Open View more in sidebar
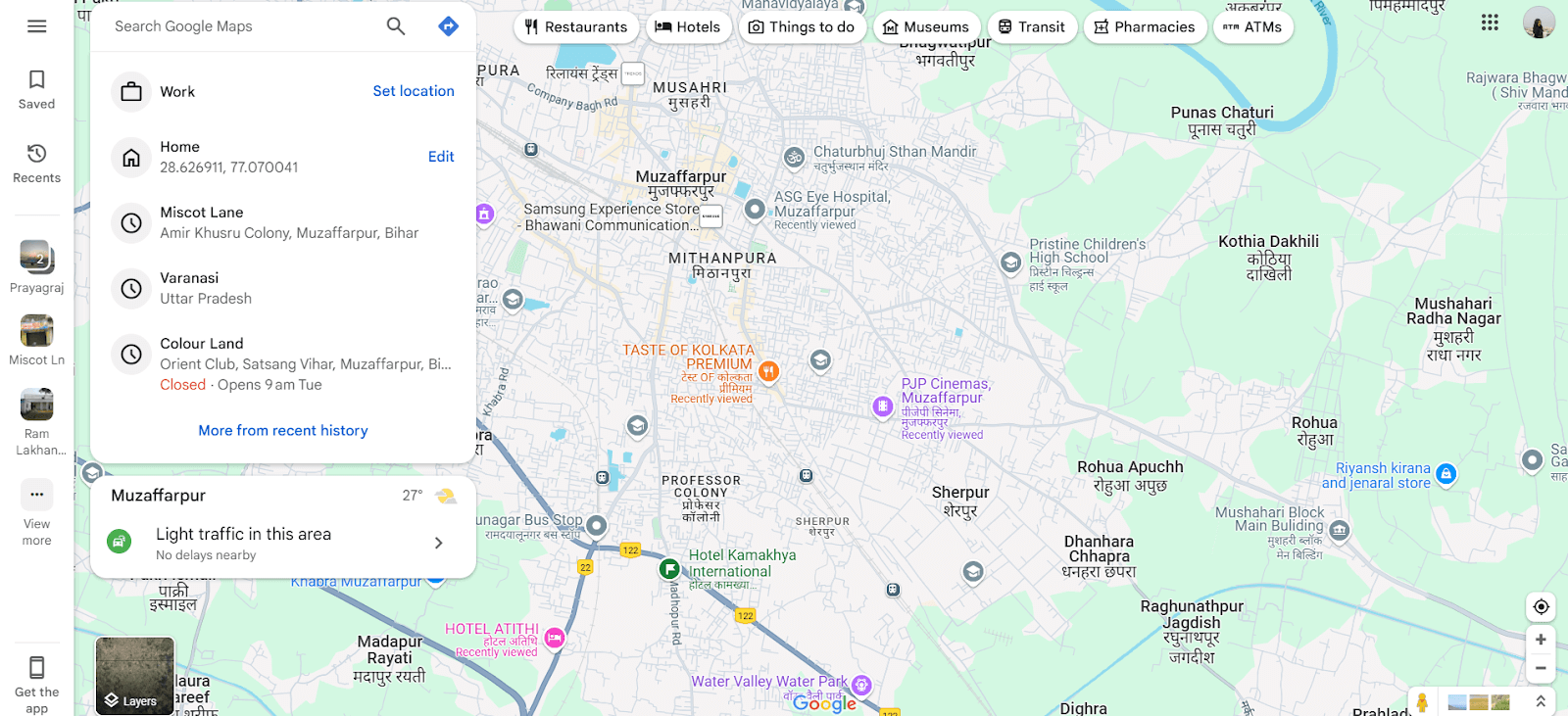The image size is (1568, 716). tap(36, 512)
